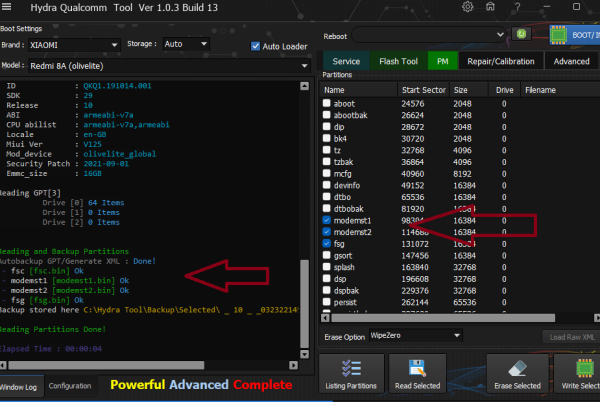This screenshot has width=600, height=402.
Task: Maximize the Hydra tool window
Action: tap(576, 7)
